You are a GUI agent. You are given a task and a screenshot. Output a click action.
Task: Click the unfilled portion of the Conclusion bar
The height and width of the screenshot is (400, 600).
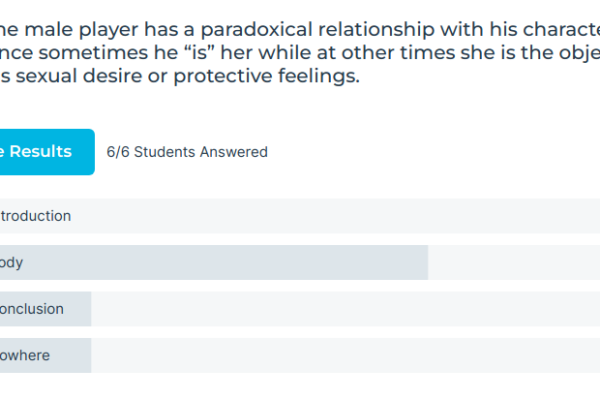(346, 309)
